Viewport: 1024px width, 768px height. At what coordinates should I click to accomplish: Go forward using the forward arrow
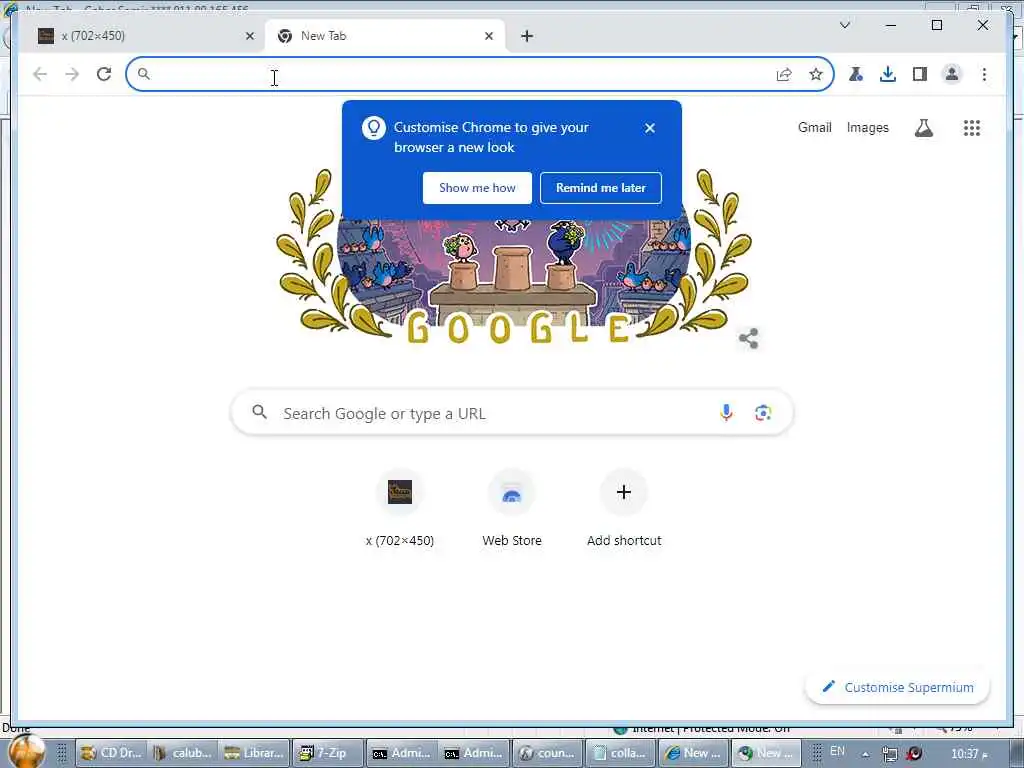point(72,74)
